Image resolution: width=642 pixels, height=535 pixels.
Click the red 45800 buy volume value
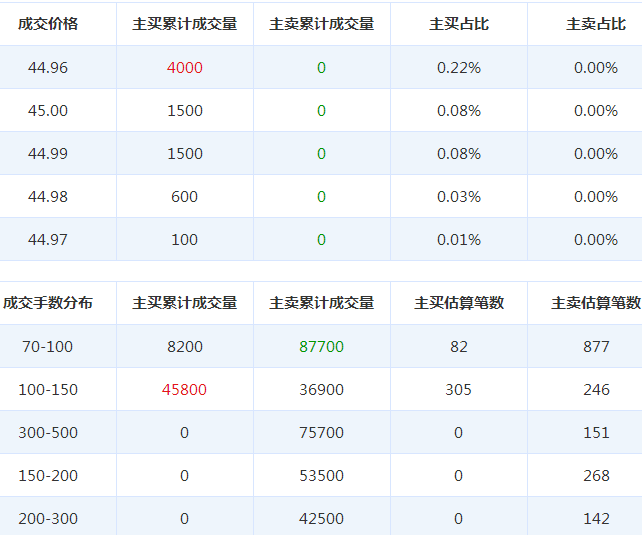[x=184, y=390]
